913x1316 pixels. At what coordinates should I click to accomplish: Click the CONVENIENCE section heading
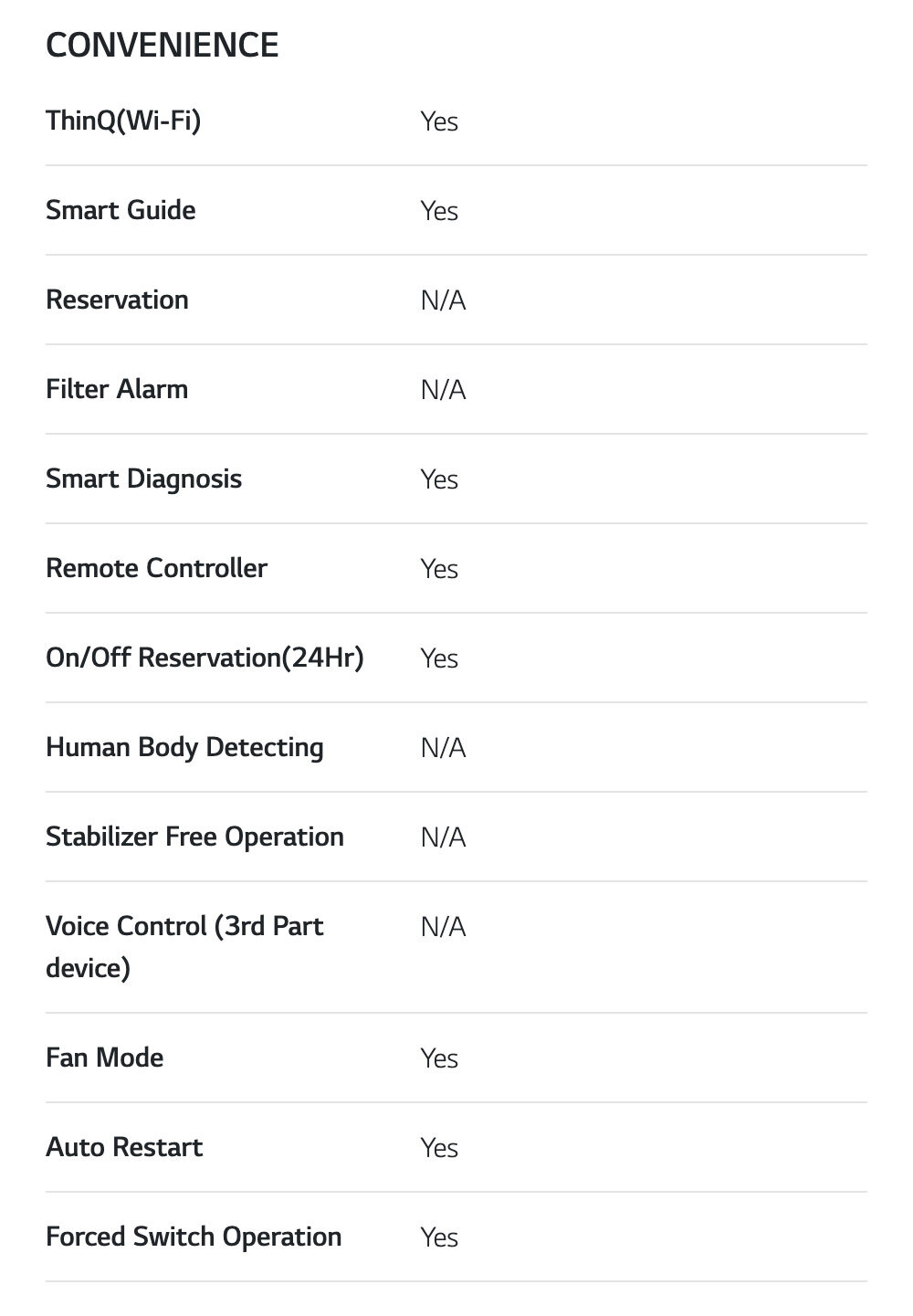pos(162,45)
